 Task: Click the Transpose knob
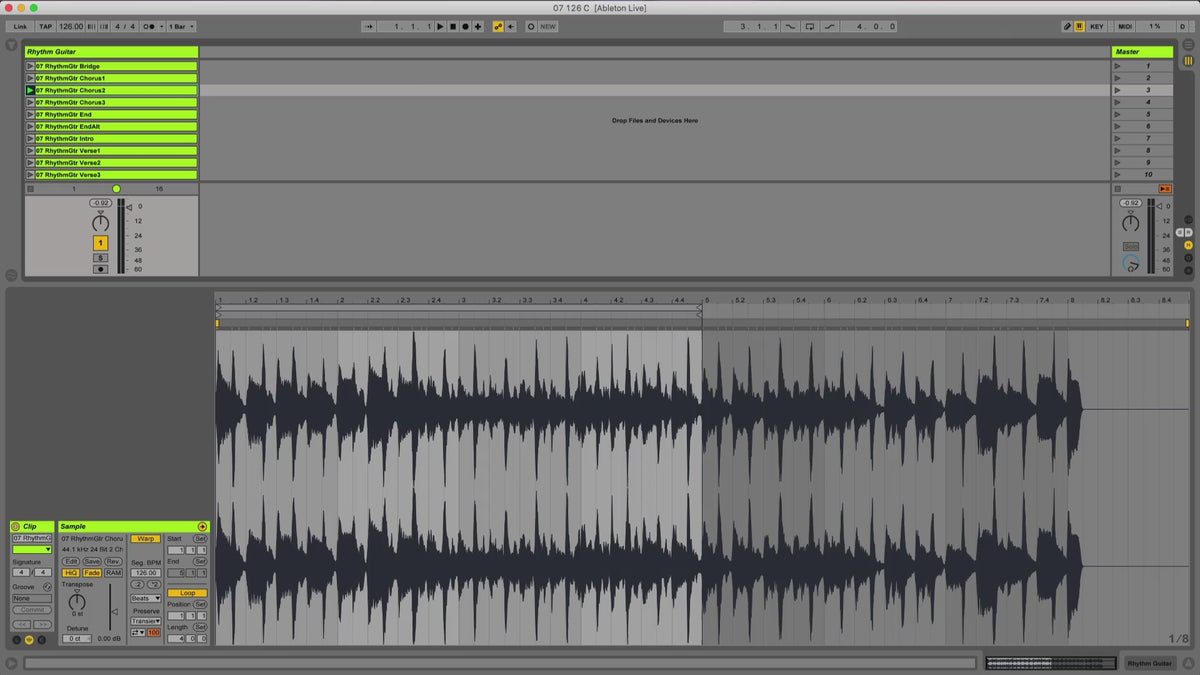77,600
